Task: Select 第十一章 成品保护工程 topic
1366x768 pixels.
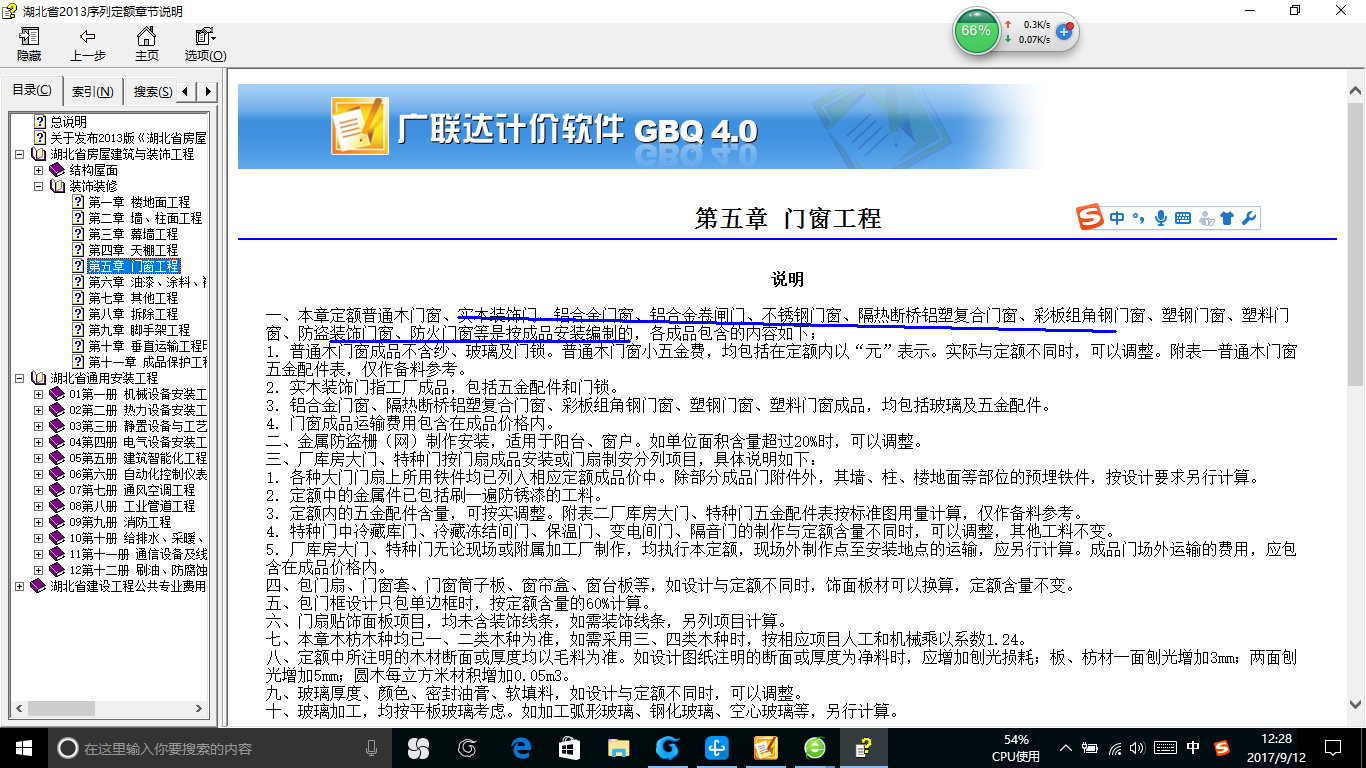Action: [x=147, y=362]
